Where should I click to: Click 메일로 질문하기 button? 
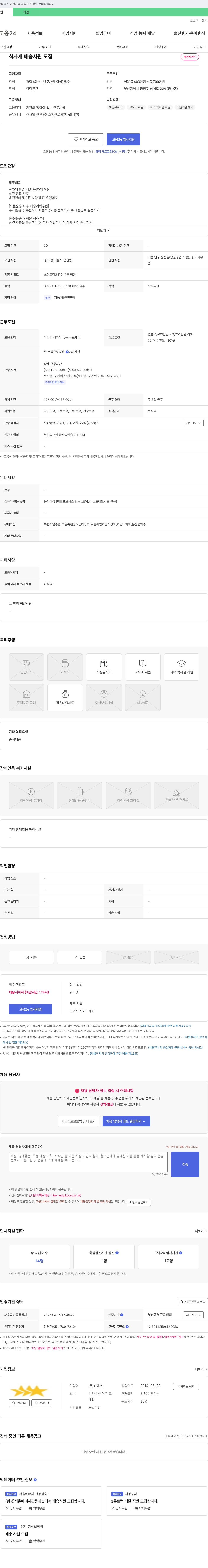(138, 1202)
